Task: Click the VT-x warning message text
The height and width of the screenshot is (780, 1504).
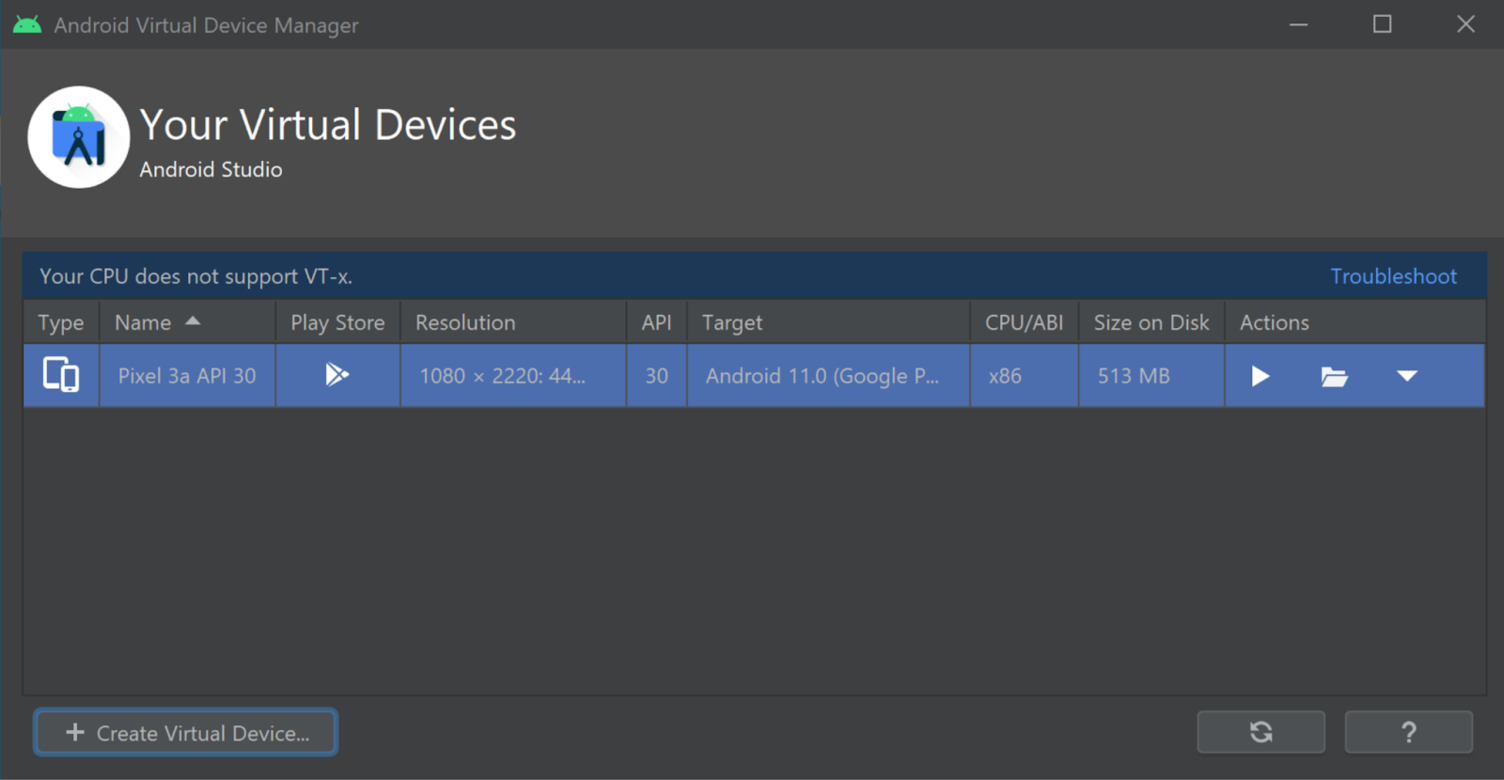Action: pos(196,276)
